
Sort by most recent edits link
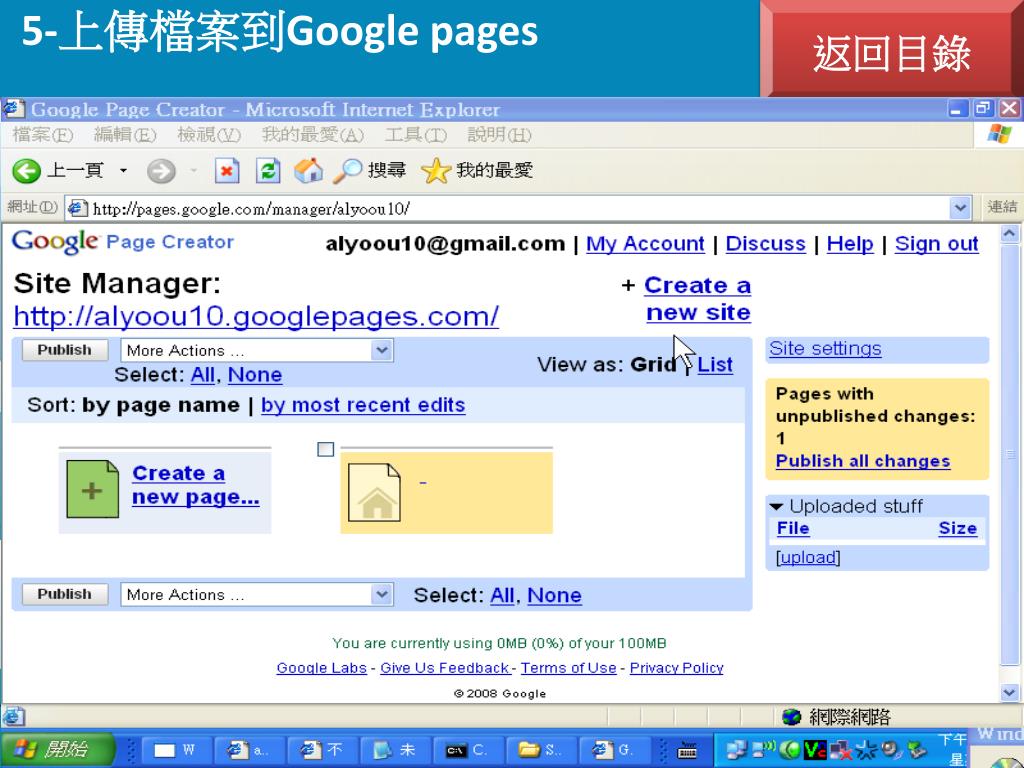[x=363, y=405]
